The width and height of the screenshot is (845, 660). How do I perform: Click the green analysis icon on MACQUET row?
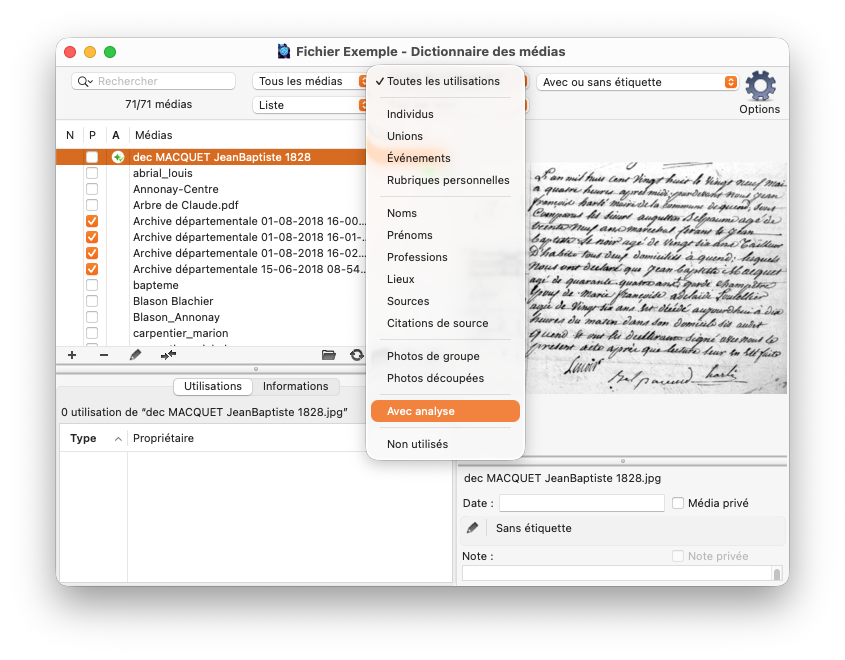(x=118, y=157)
